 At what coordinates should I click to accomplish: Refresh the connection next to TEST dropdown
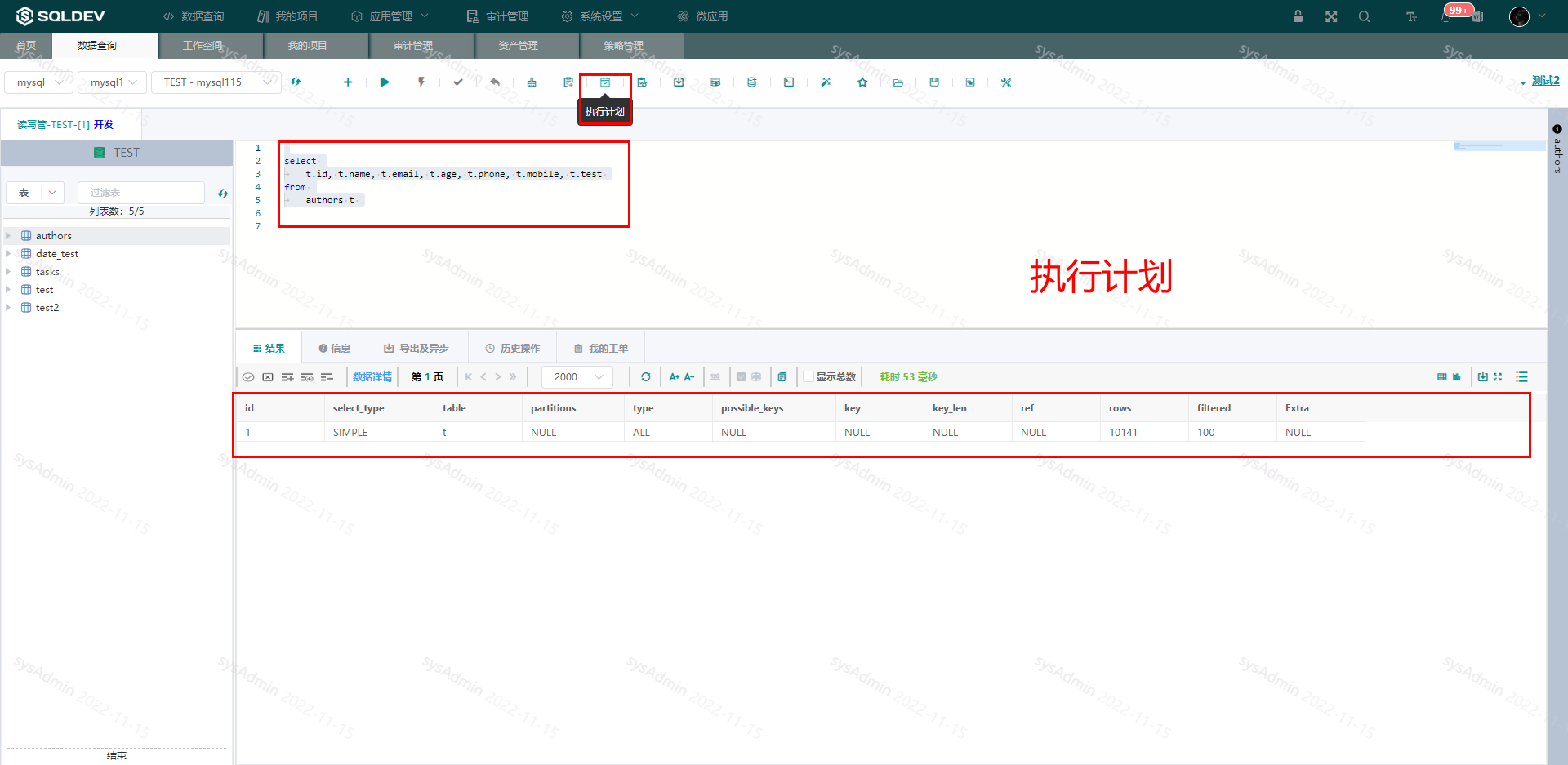(296, 82)
